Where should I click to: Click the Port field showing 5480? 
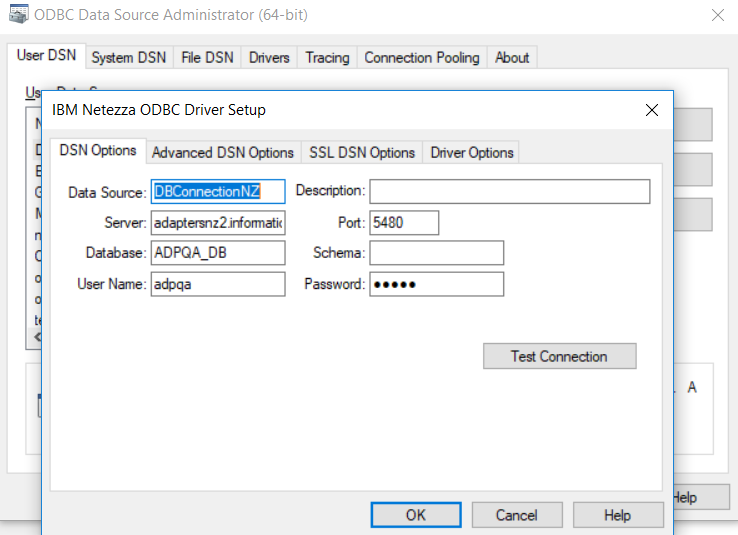click(x=404, y=223)
